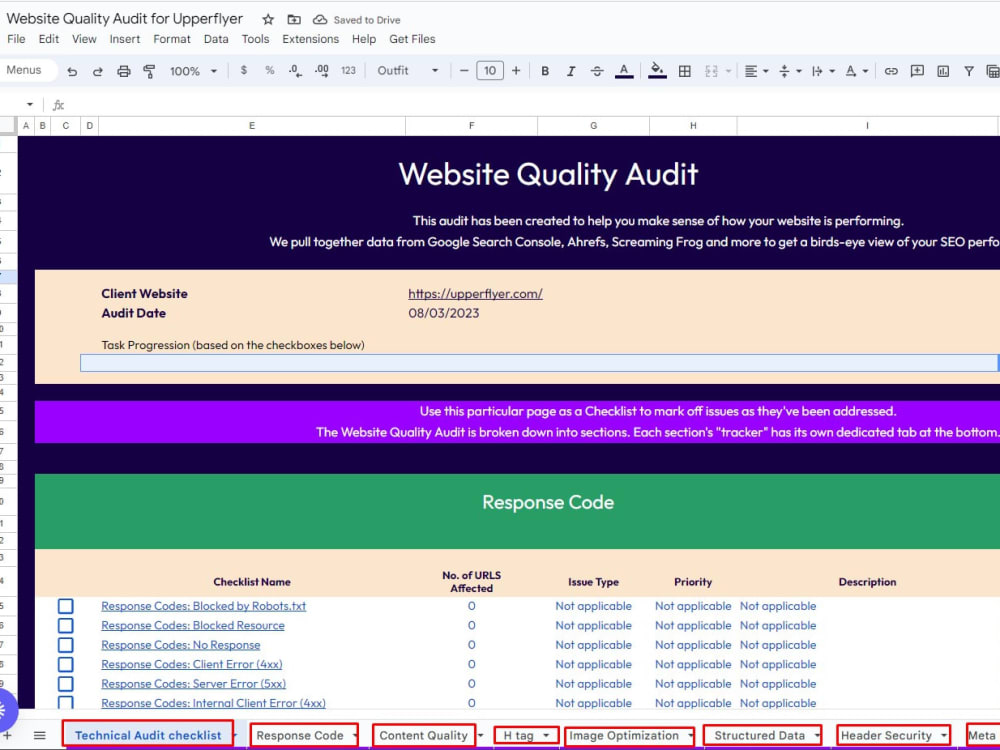Viewport: 1000px width, 750px height.
Task: Click the font size input field
Action: [x=490, y=70]
